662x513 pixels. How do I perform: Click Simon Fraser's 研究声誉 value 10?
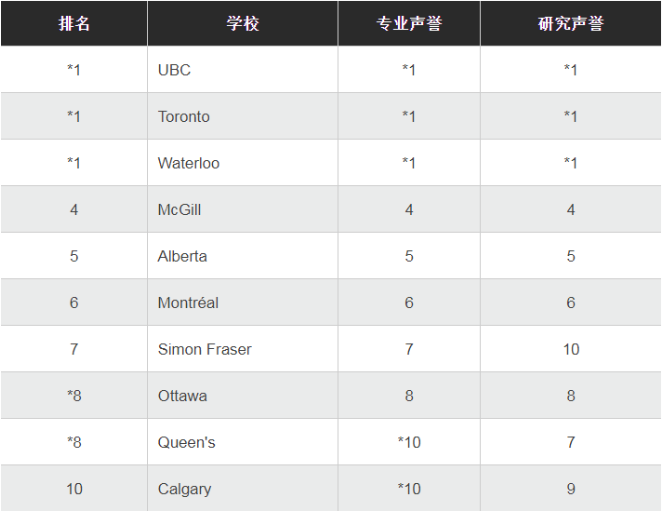point(570,349)
